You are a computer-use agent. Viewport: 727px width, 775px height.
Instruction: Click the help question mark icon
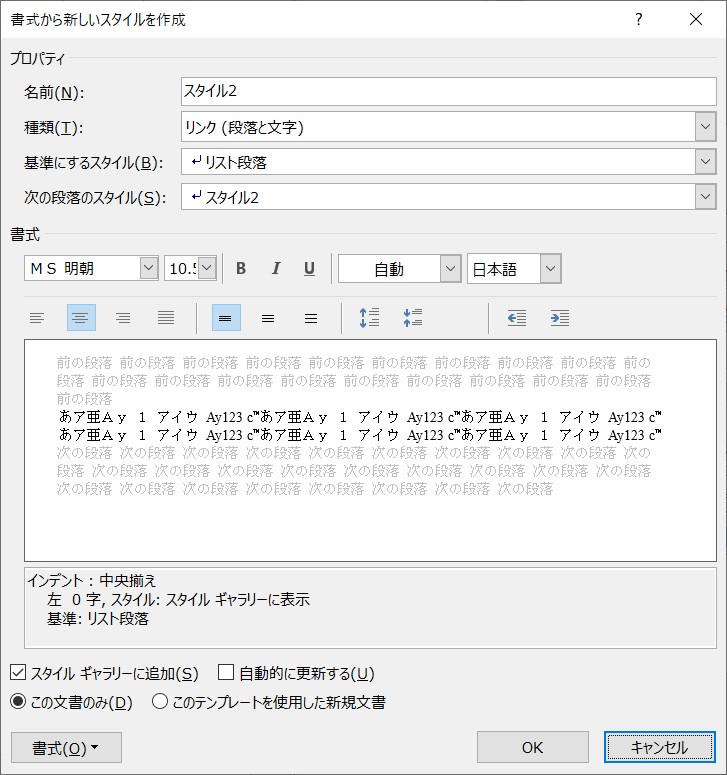click(x=639, y=19)
